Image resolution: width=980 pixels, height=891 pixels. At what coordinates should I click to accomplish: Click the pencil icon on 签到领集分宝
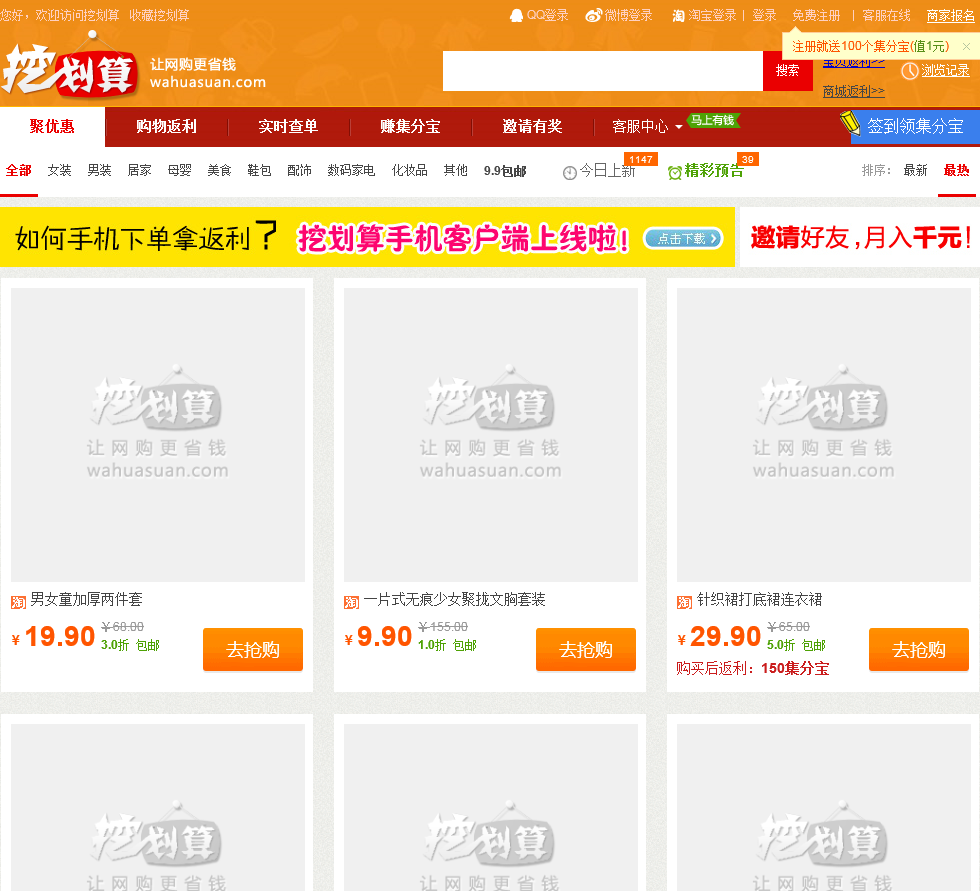coord(851,122)
